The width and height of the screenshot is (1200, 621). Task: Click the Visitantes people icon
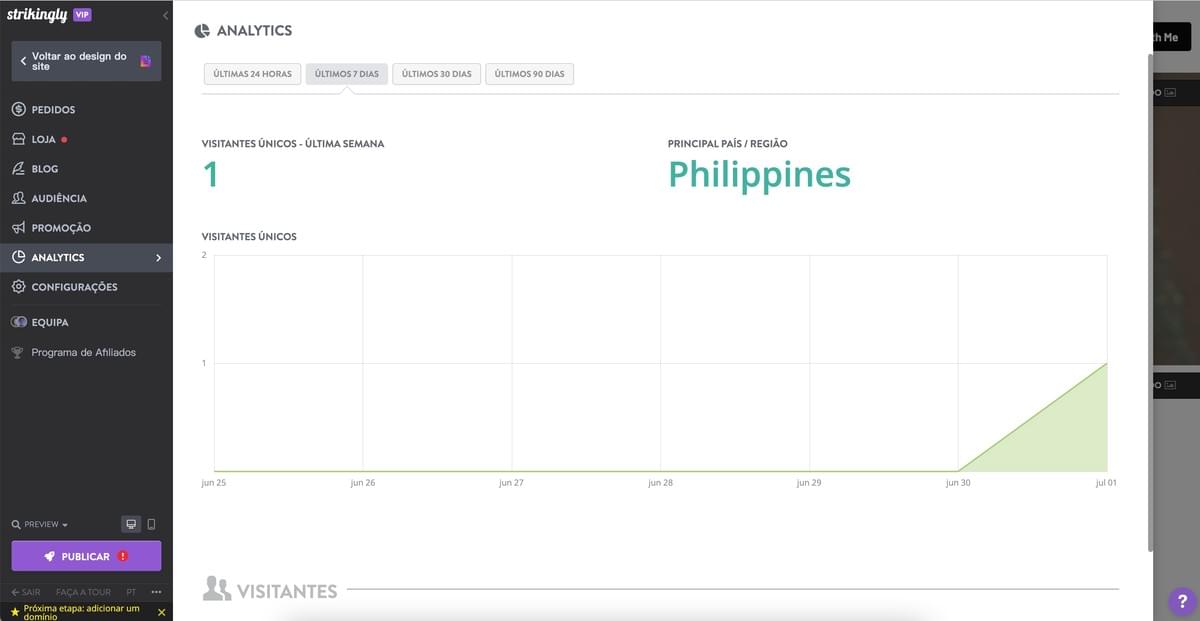(x=217, y=589)
